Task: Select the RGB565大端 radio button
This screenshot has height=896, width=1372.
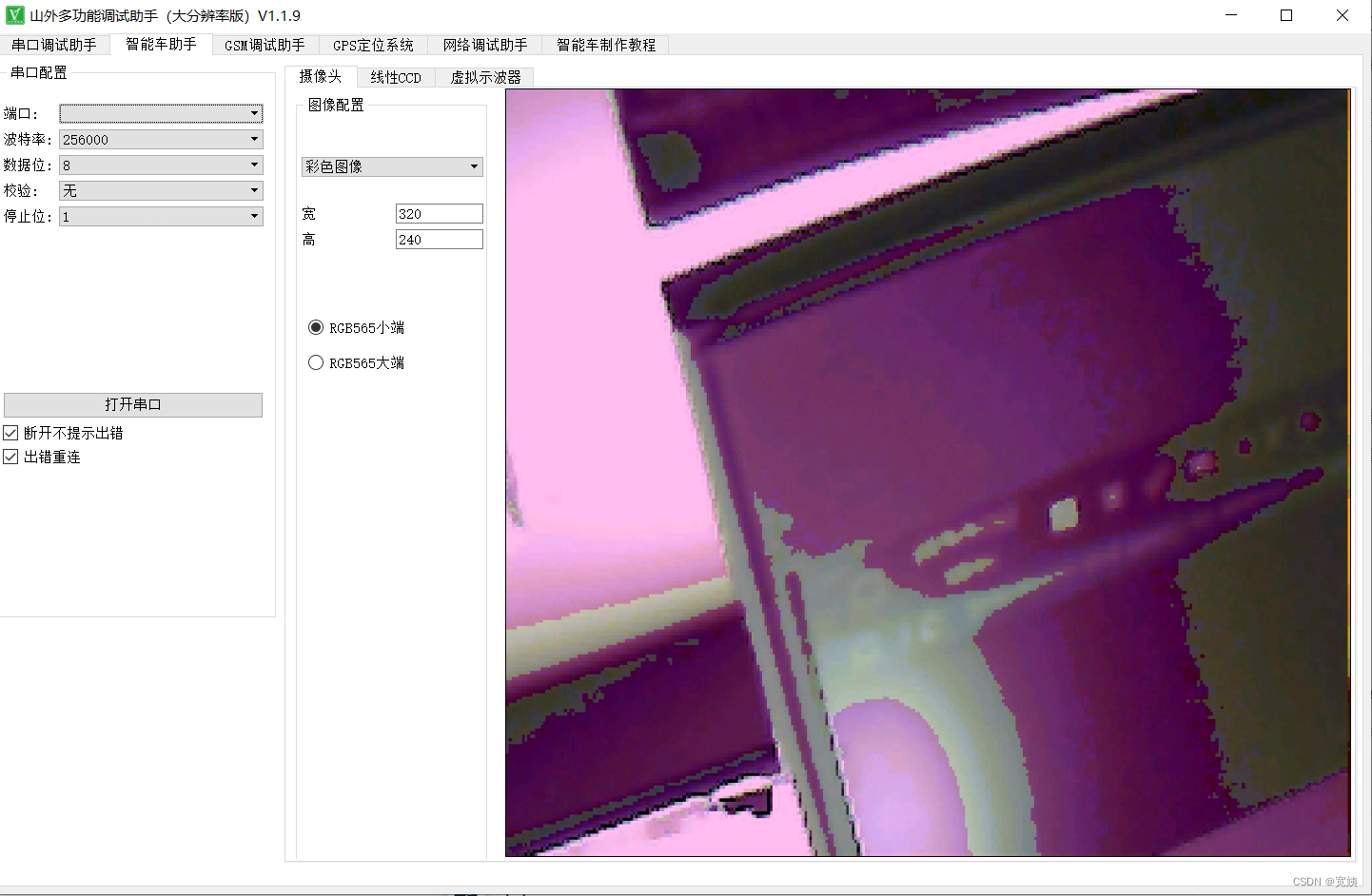Action: click(316, 362)
